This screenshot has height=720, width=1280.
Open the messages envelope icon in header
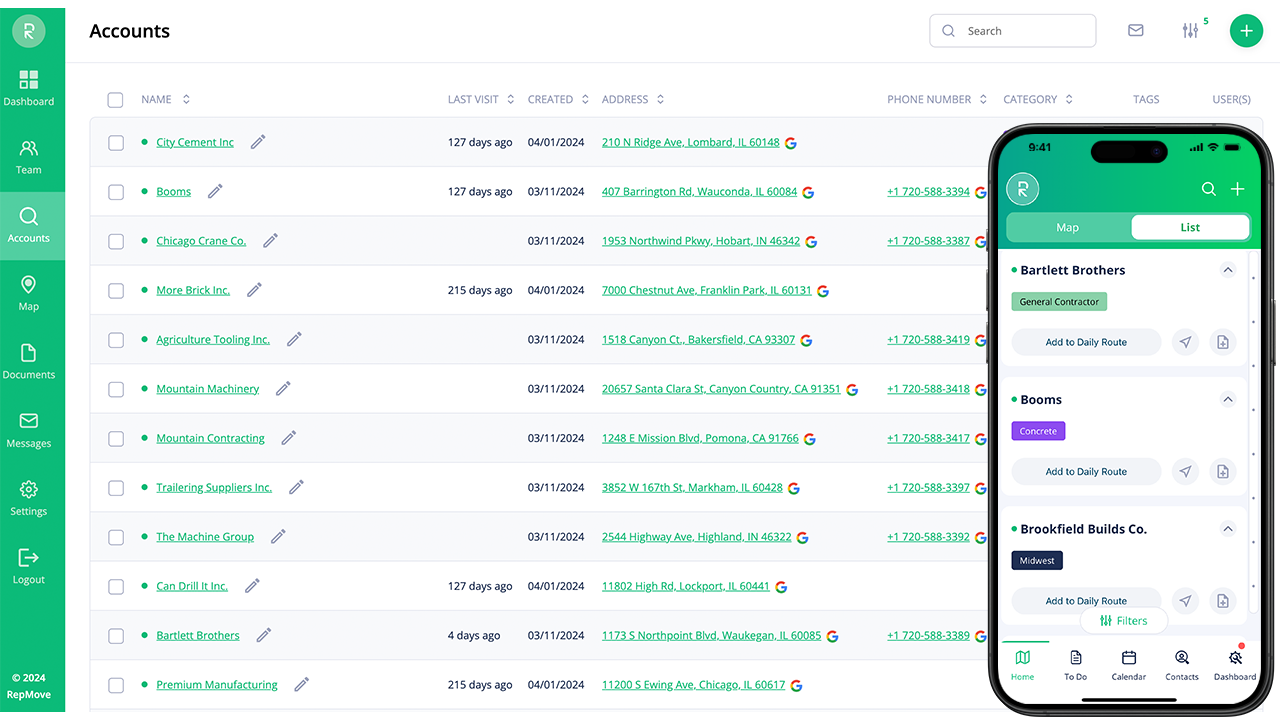1136,31
